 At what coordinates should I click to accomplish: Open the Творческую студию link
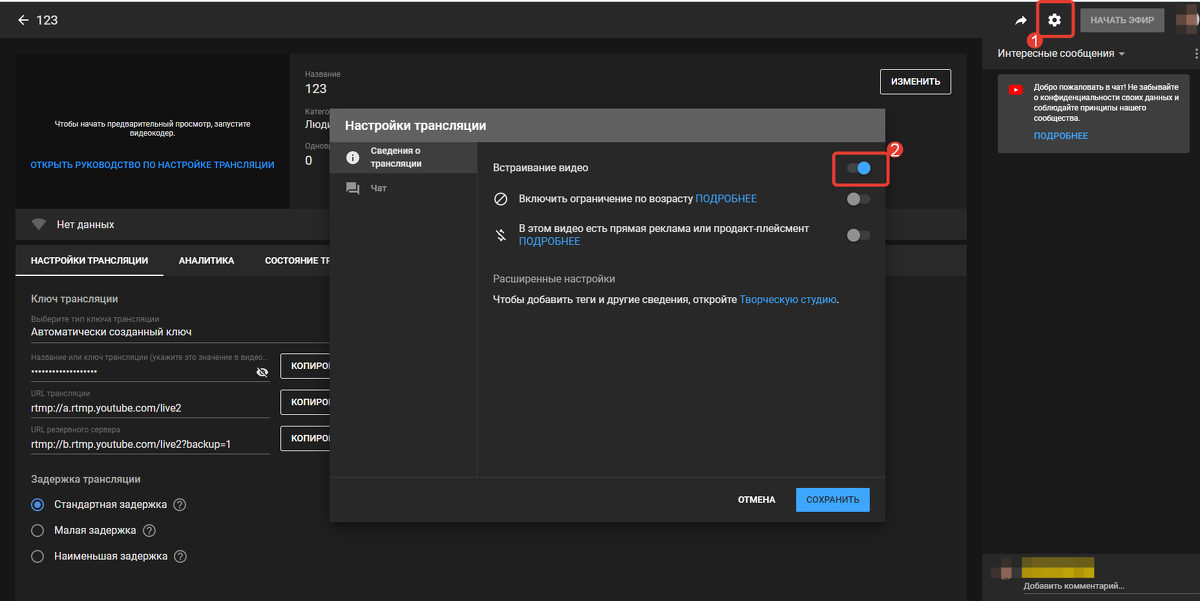787,299
